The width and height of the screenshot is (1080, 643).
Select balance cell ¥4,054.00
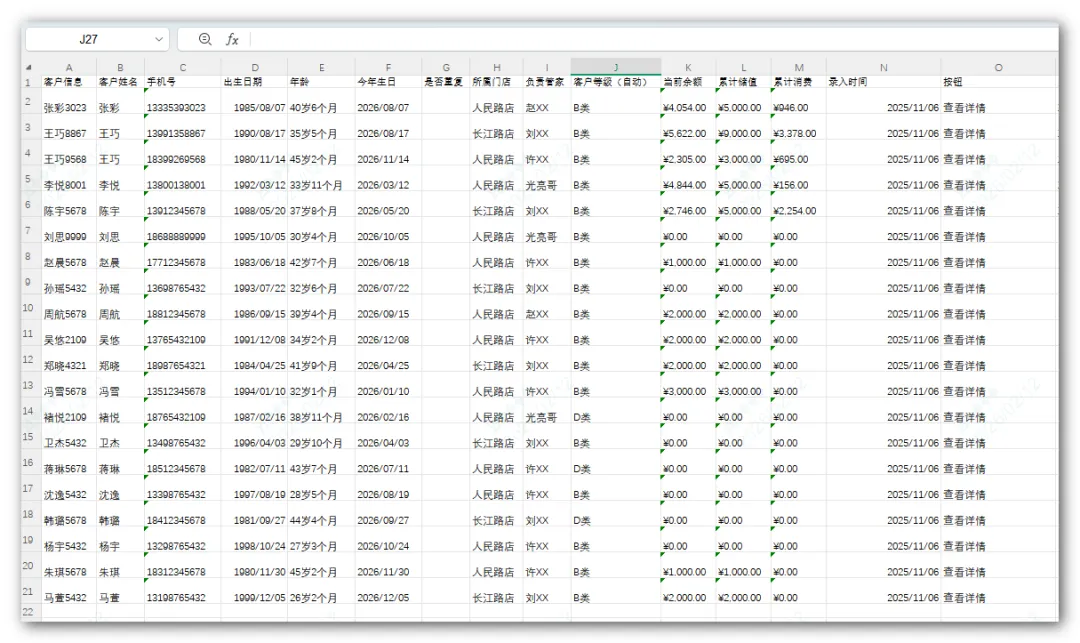[688, 101]
